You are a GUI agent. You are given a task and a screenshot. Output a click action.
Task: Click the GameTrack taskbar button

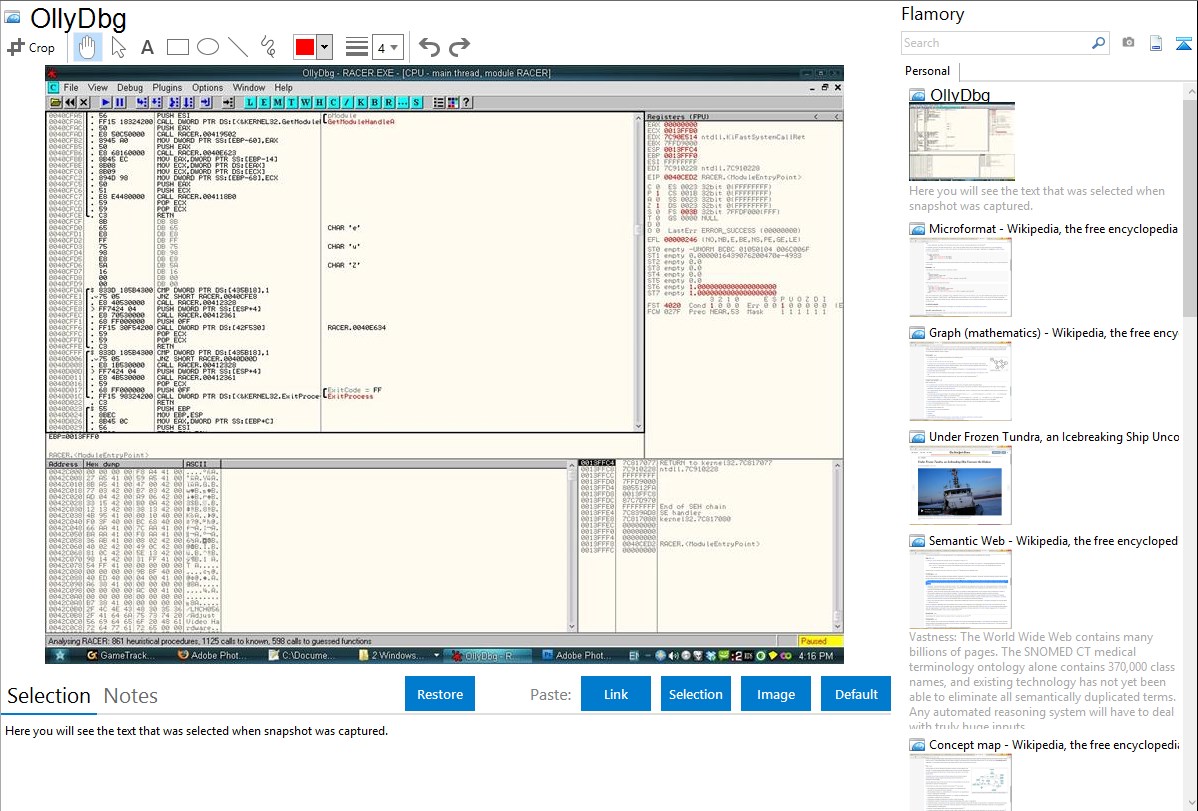tap(122, 656)
